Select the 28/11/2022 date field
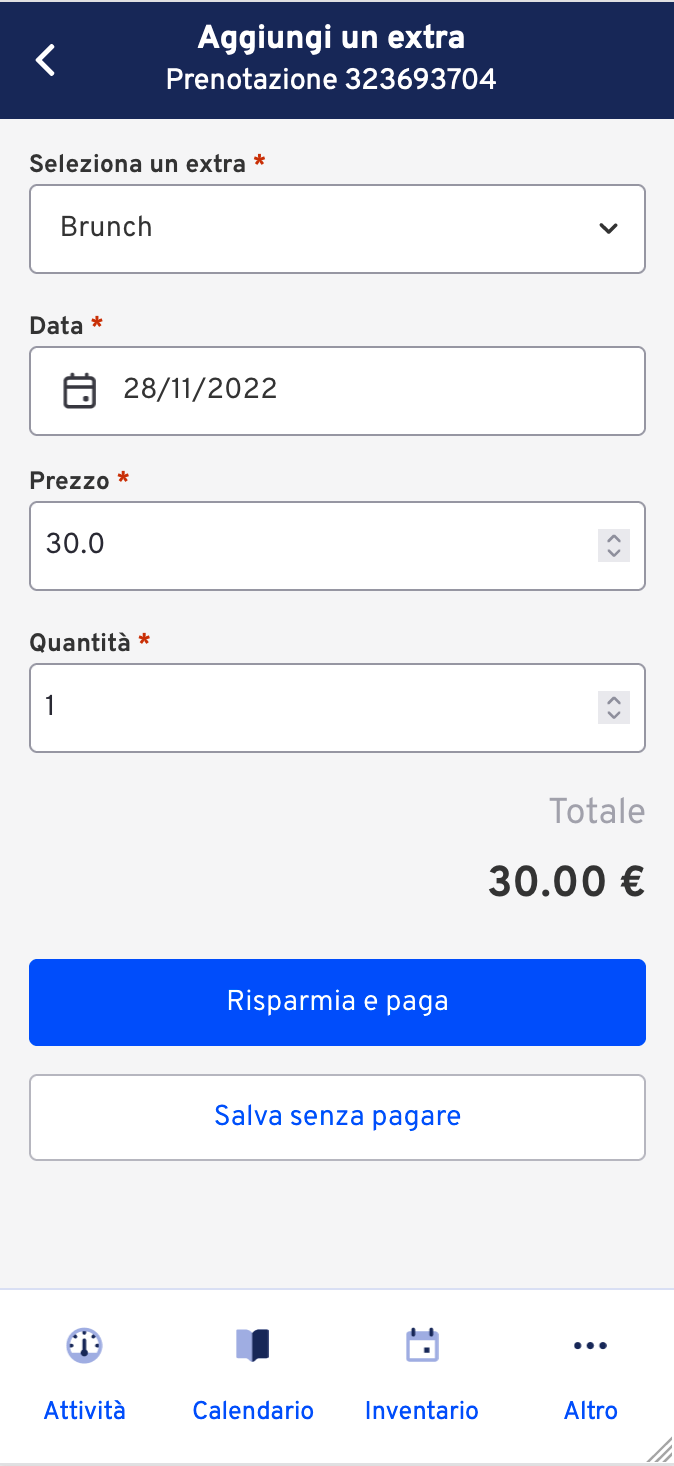 tap(337, 391)
